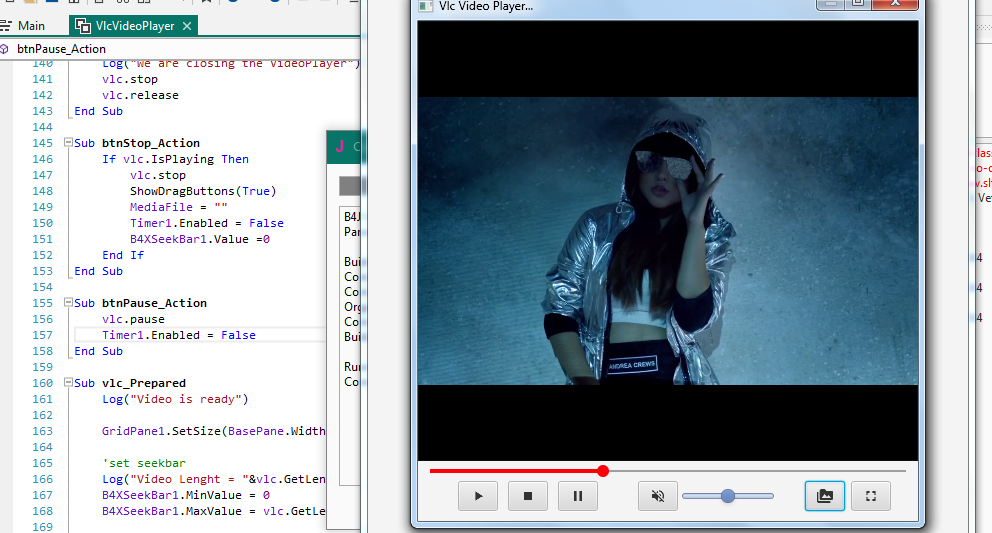
Task: Click the red seek bar handle
Action: pyautogui.click(x=603, y=471)
